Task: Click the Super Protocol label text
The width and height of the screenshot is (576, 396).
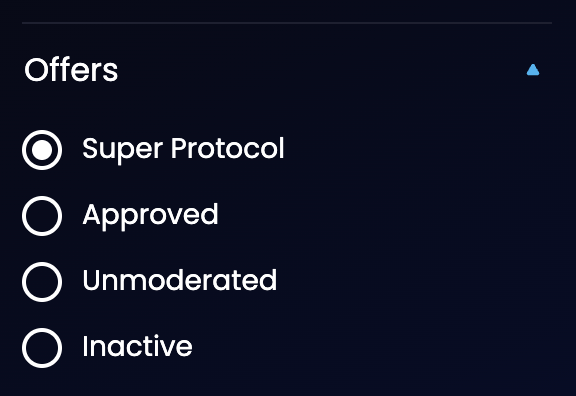Action: tap(183, 149)
